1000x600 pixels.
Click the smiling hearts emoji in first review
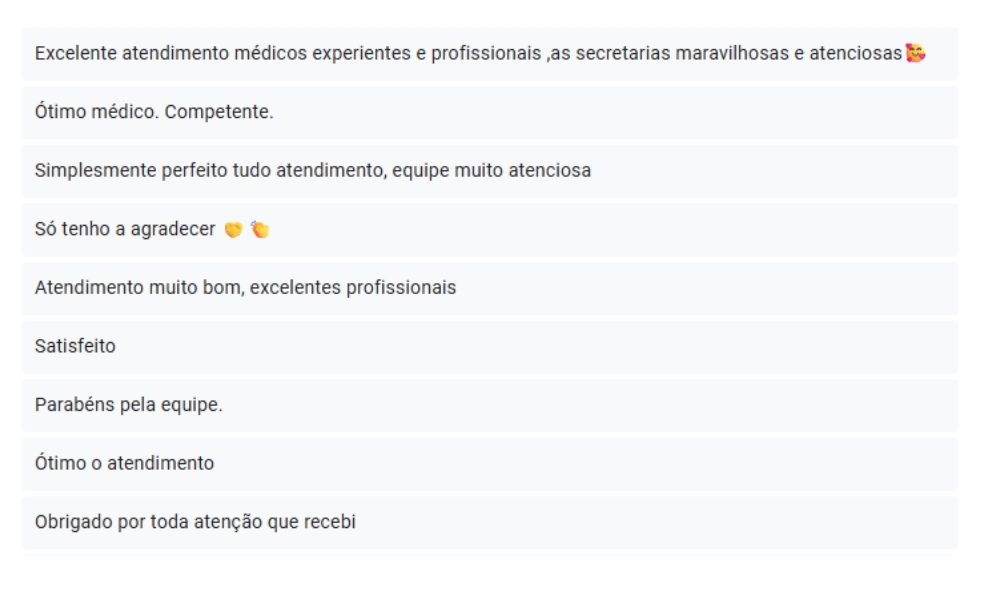(x=915, y=53)
